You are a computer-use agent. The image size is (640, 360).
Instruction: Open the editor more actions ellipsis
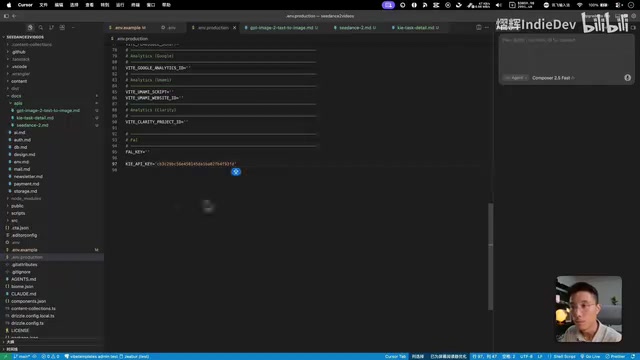coord(487,27)
